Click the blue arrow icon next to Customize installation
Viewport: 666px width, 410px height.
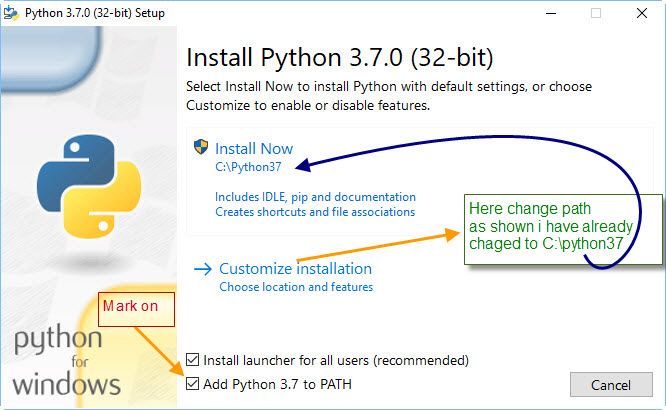click(x=203, y=269)
